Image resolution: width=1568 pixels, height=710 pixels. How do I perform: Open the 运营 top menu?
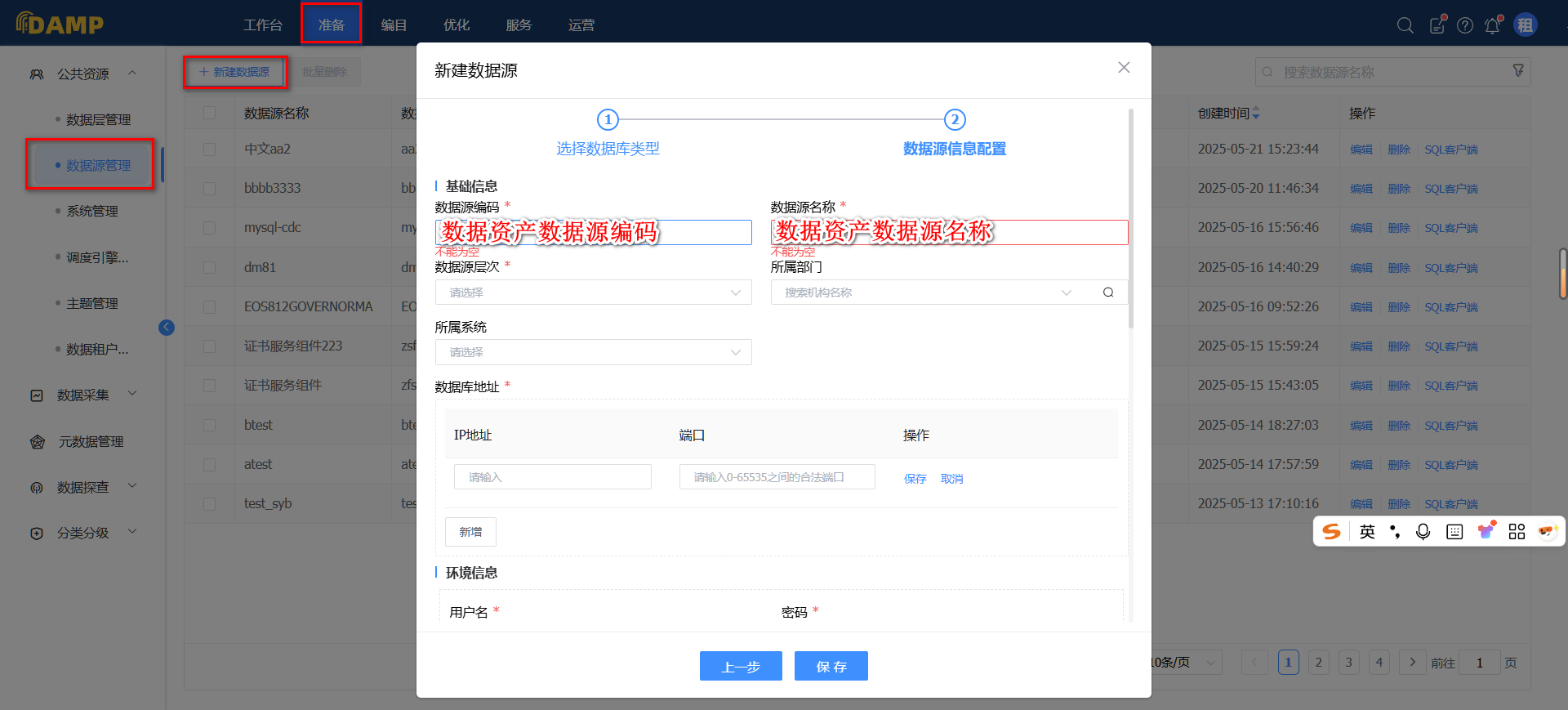click(x=581, y=25)
